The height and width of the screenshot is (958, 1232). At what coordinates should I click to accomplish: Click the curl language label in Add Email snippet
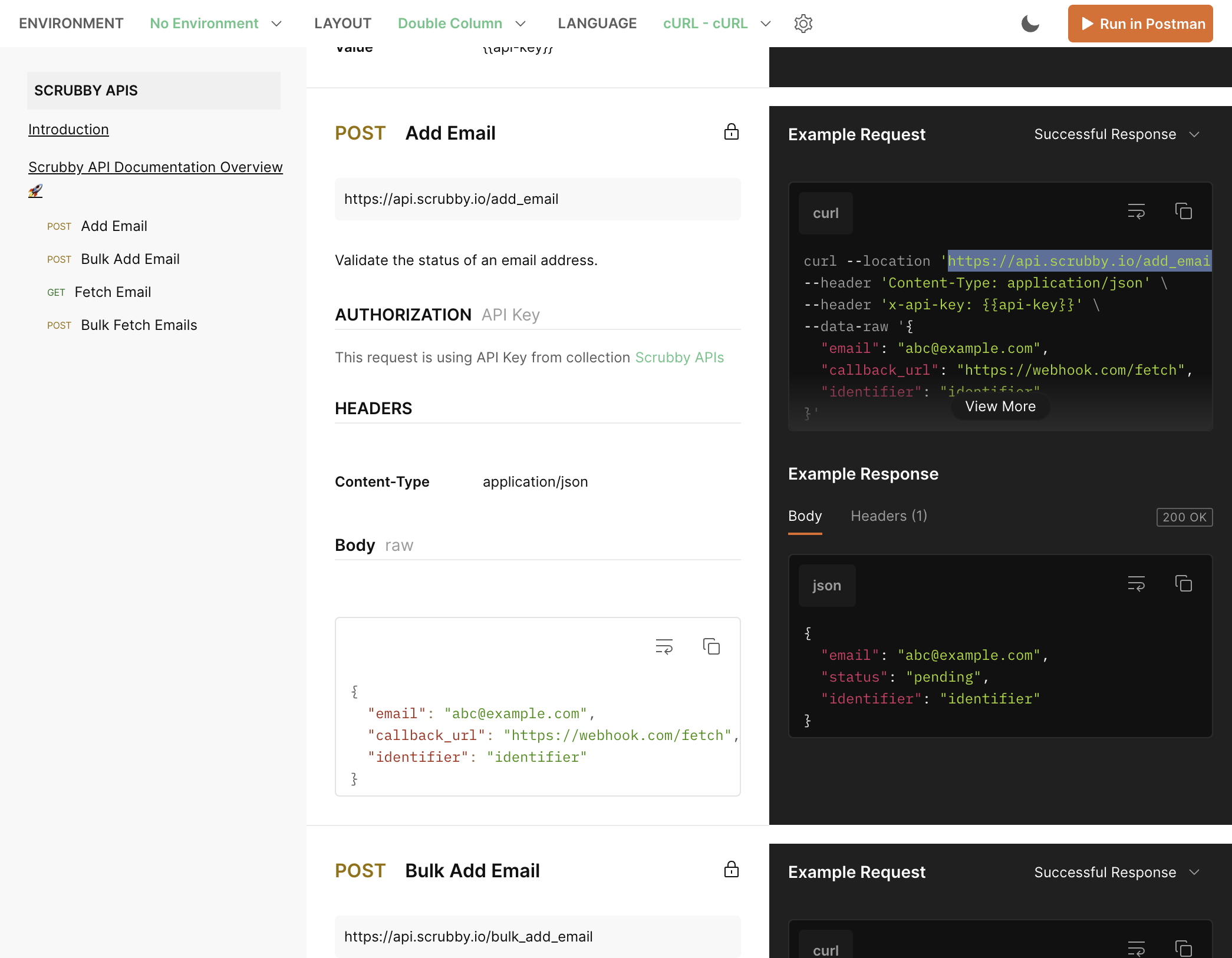click(x=825, y=213)
